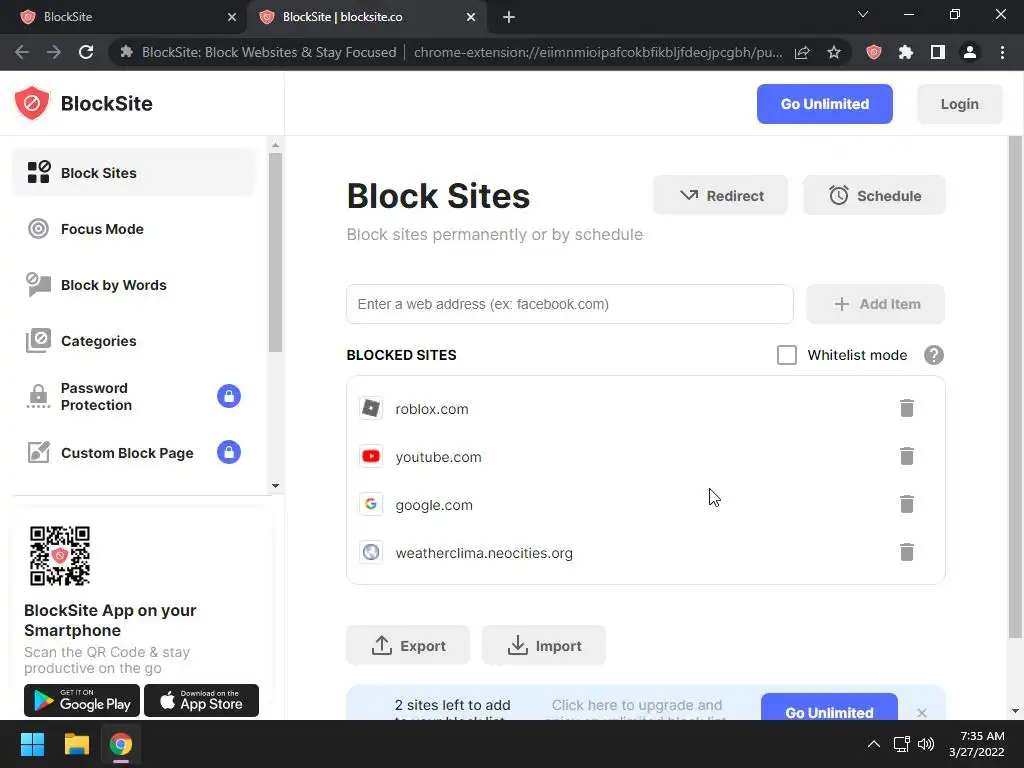
Task: Open BlockSite extension icon in toolbar
Action: coord(873,52)
